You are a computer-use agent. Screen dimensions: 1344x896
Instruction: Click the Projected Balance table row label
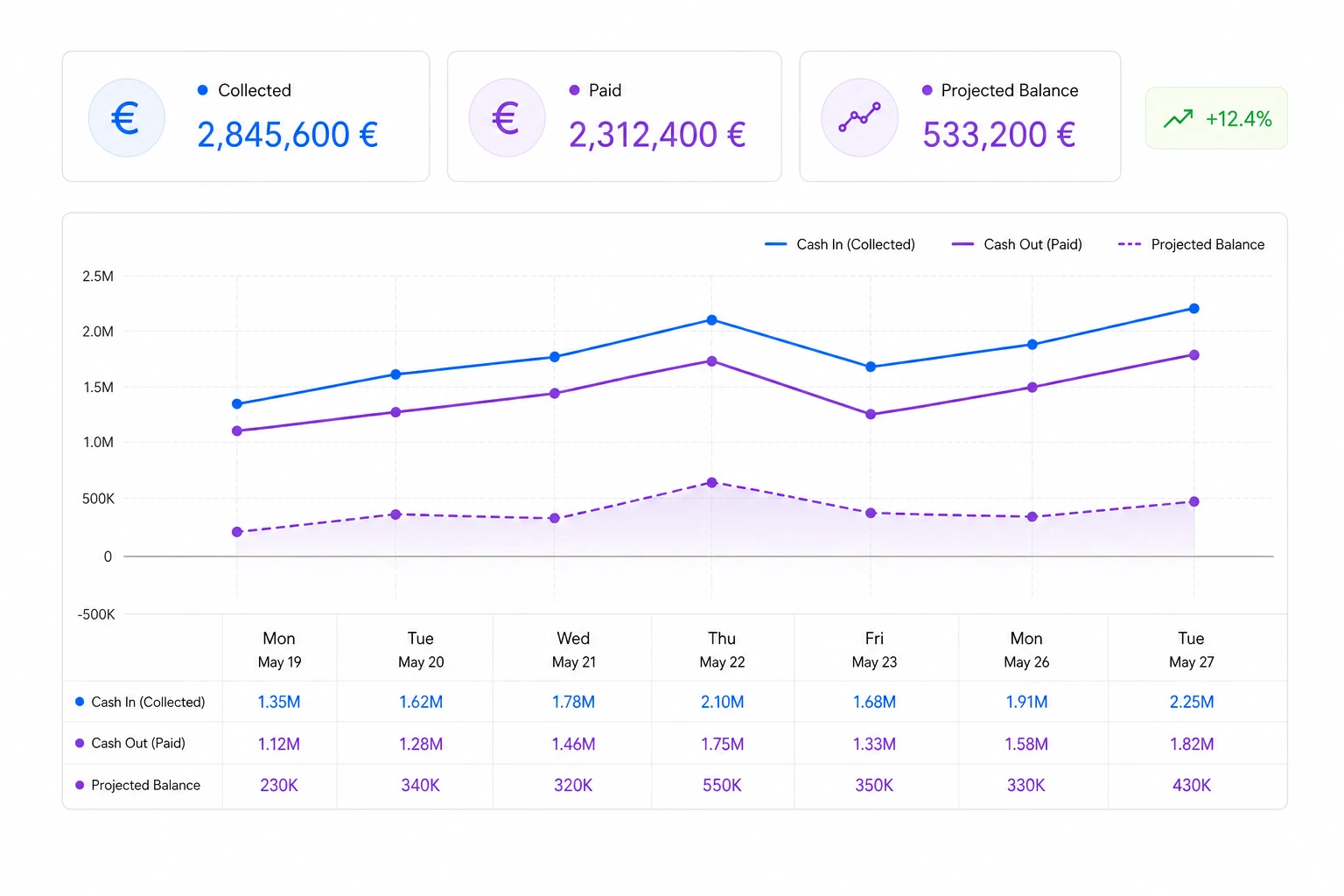[x=138, y=786]
